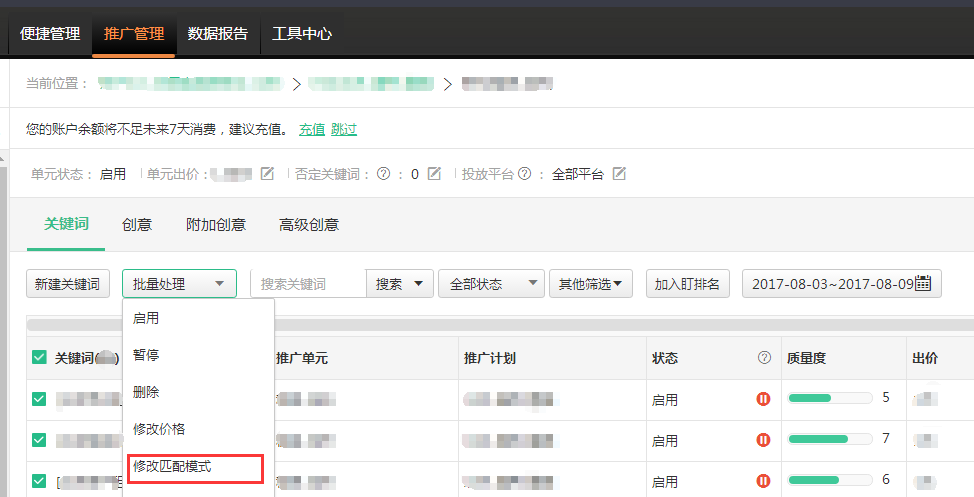Open help icon beside 否定关键词
974x497 pixels.
point(384,174)
